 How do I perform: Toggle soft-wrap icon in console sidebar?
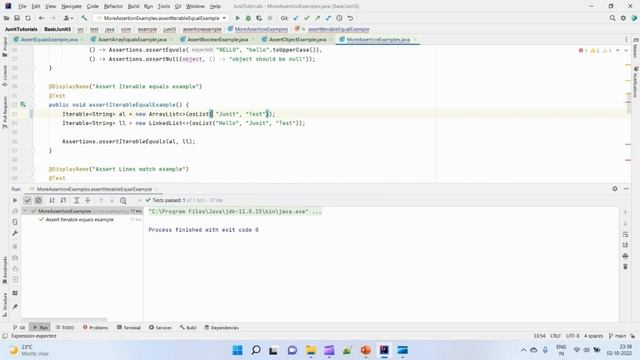[625, 234]
